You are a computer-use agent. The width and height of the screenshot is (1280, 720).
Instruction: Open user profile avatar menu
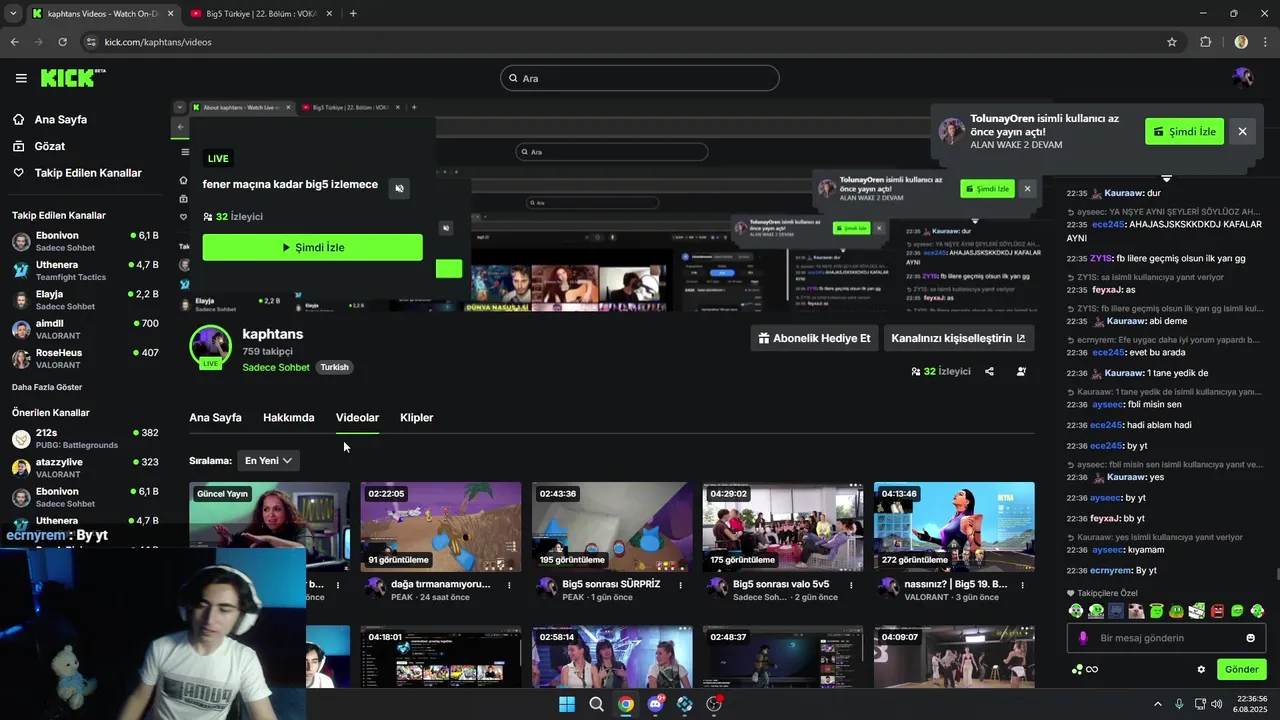[1242, 78]
